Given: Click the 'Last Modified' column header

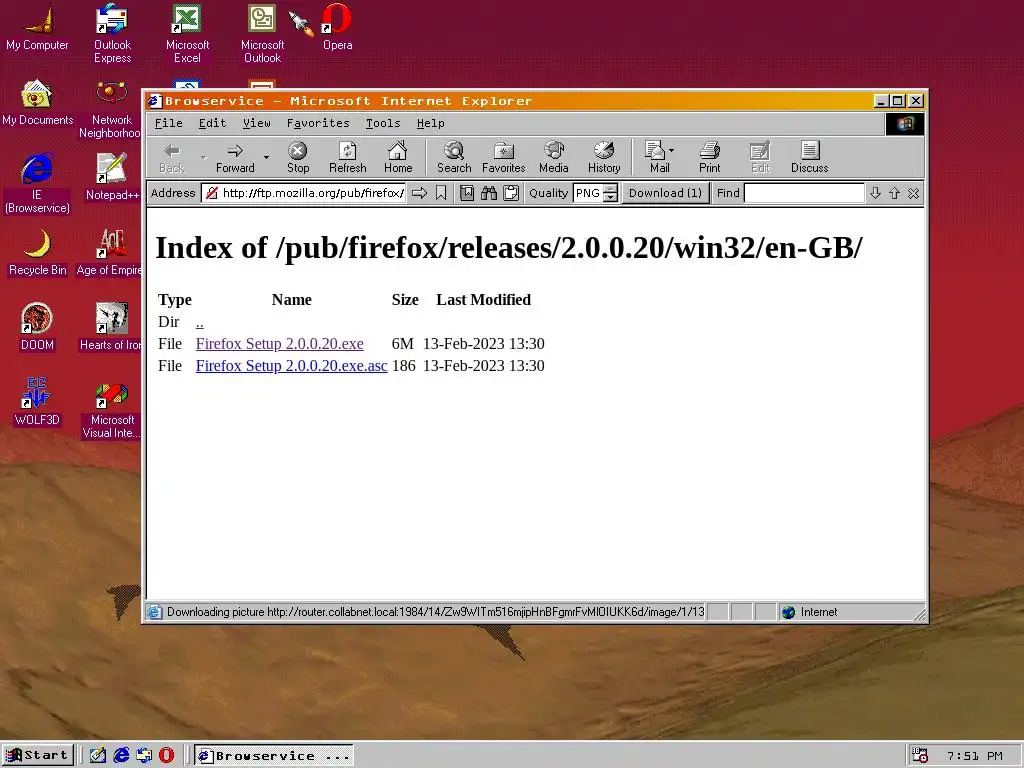Looking at the screenshot, I should (483, 300).
